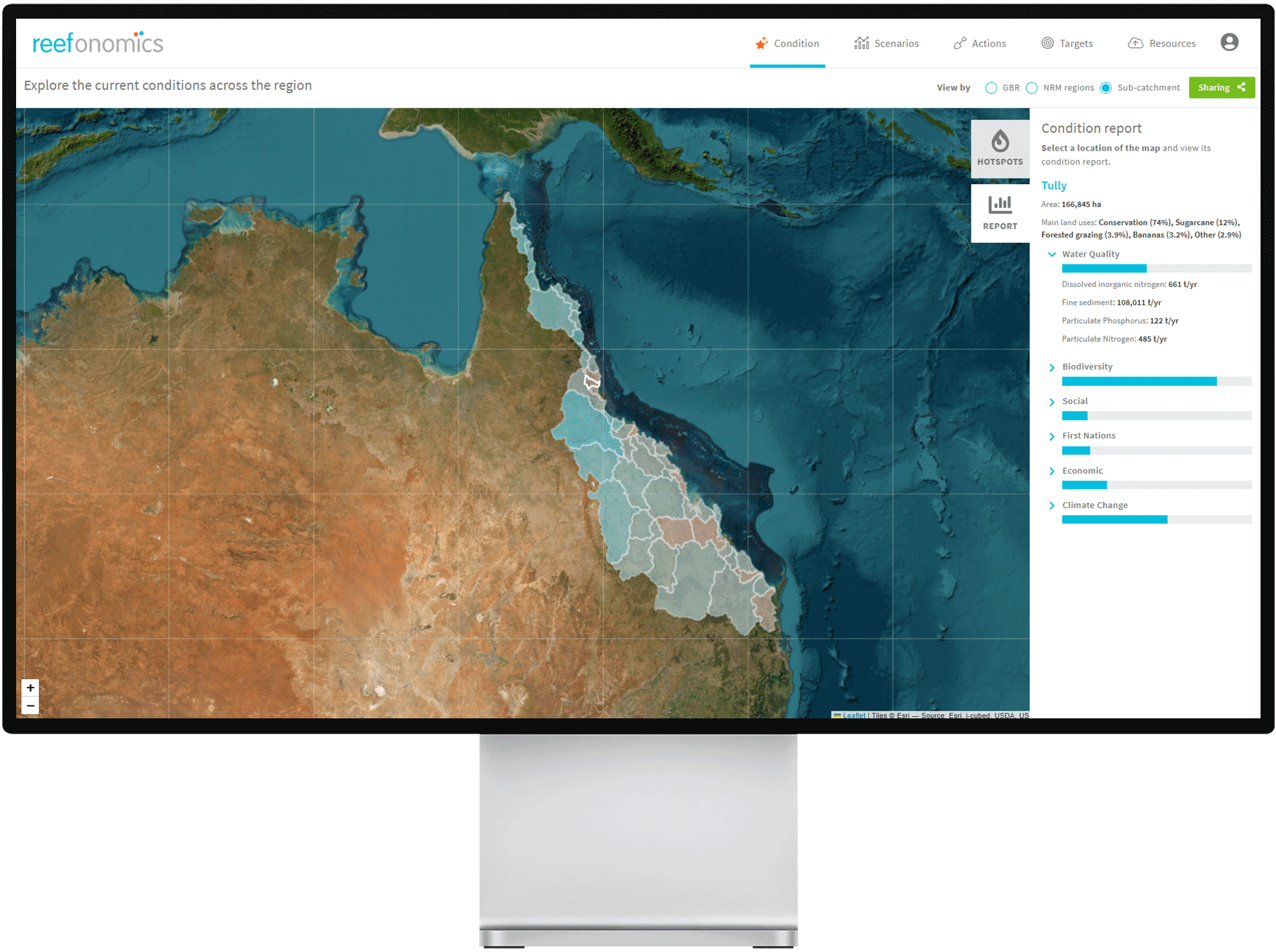Click 'Explore the current conditions' heading
1276x952 pixels.
168,85
